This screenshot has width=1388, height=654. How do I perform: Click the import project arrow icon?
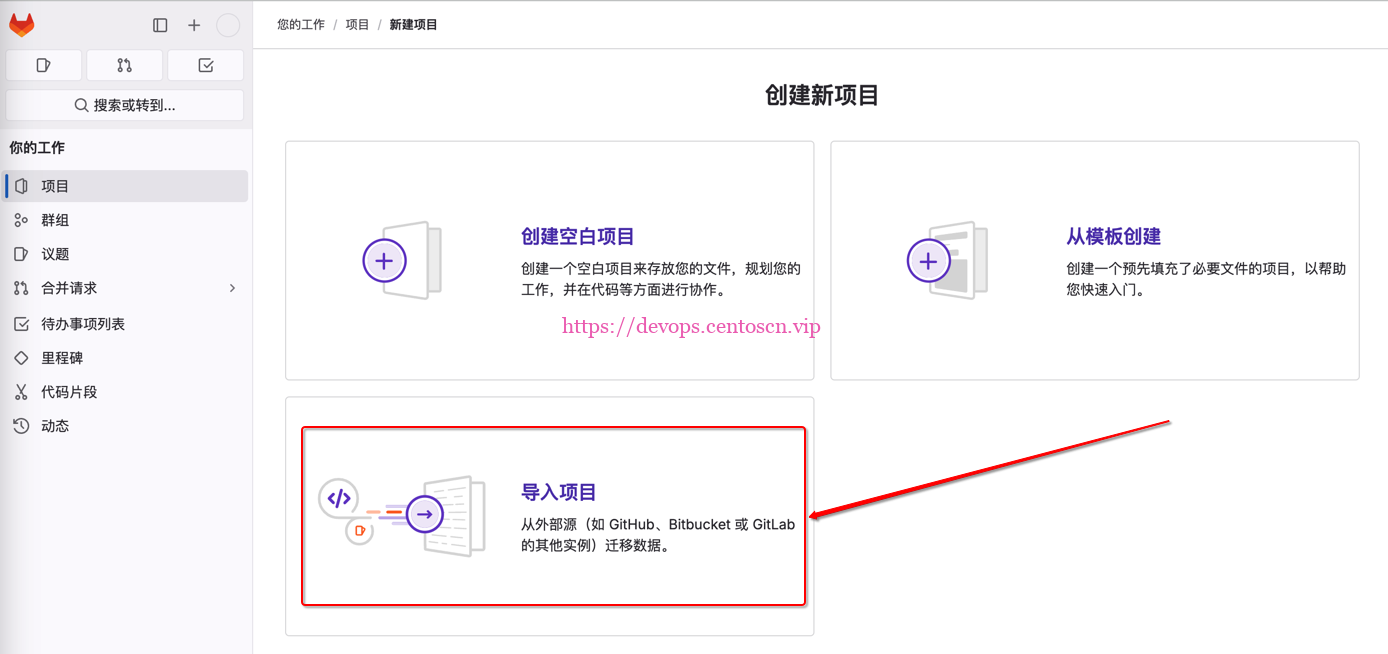(x=425, y=515)
